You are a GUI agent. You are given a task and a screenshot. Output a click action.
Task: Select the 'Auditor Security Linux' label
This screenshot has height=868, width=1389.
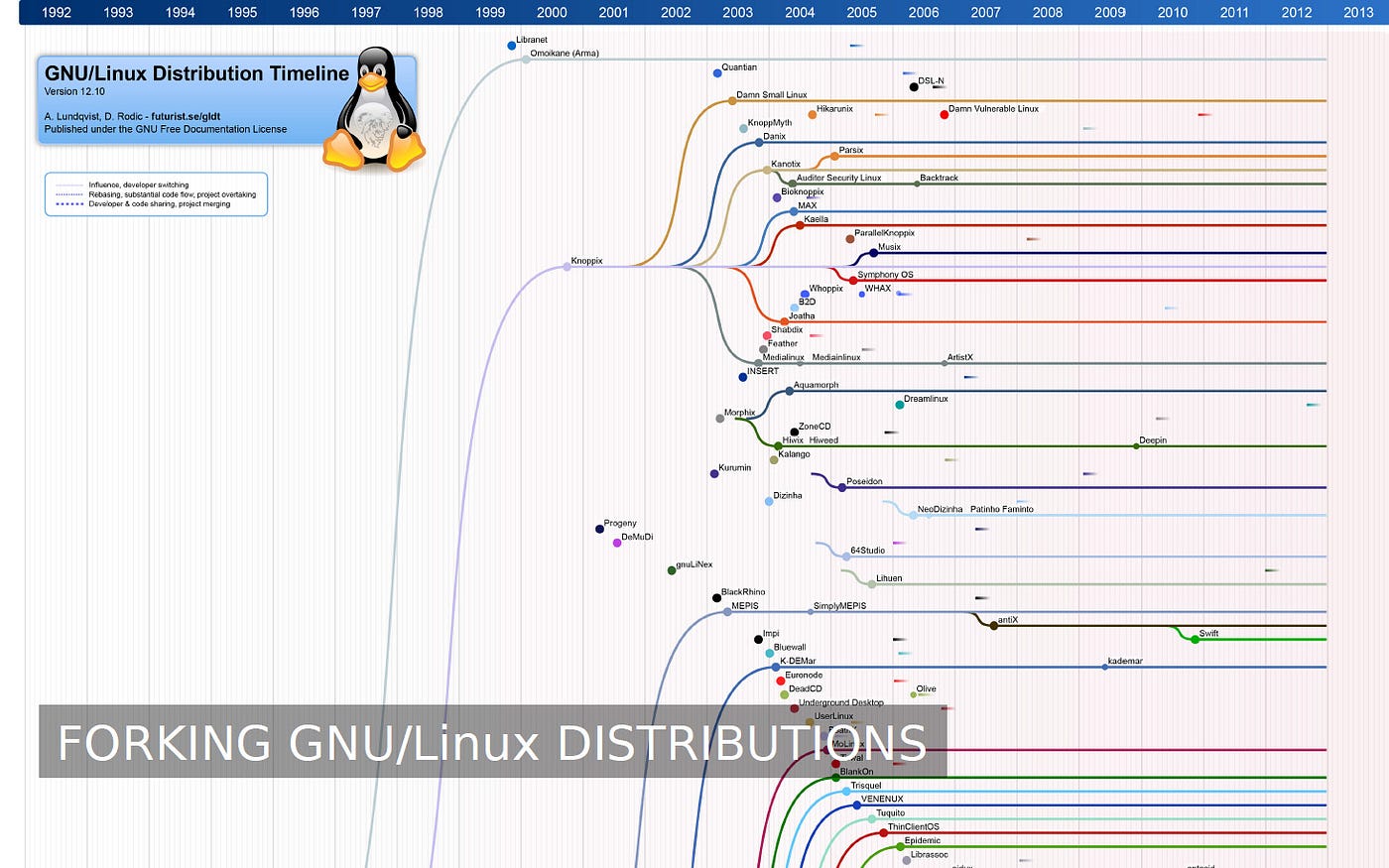click(839, 179)
